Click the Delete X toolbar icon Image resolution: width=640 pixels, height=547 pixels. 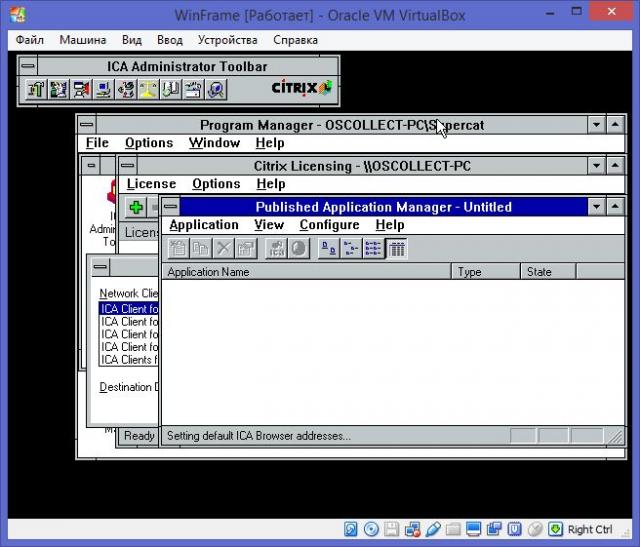223,248
